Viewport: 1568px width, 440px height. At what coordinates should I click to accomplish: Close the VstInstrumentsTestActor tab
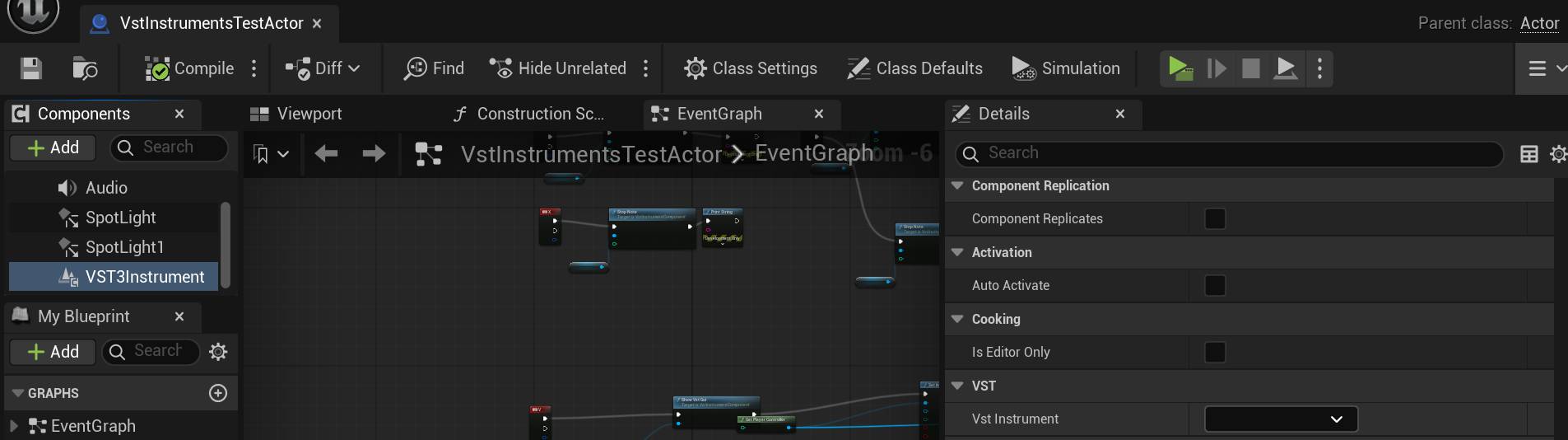317,23
